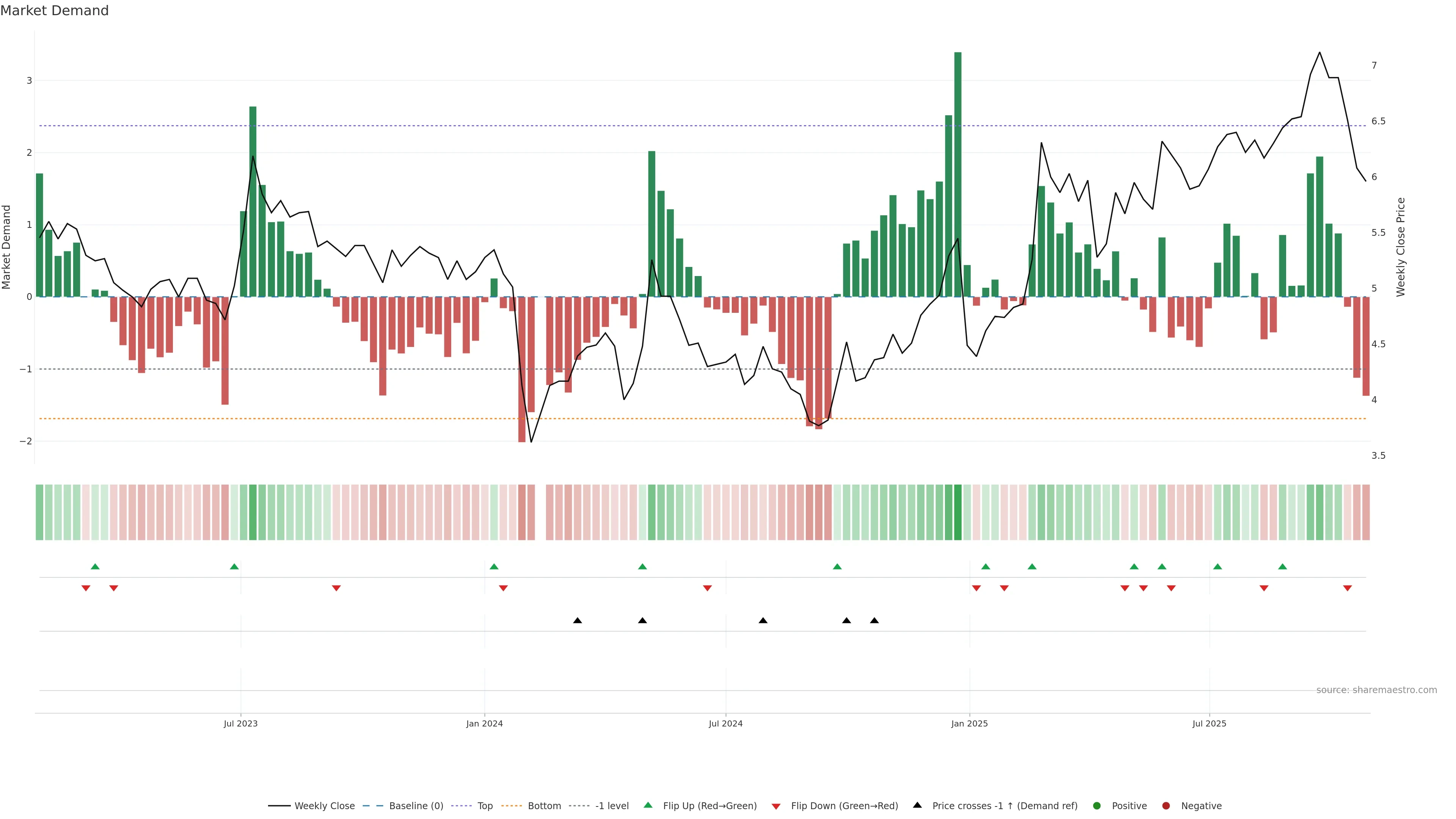Click the Weekly Close Price axis title
Viewport: 1456px width, 819px height.
1401,247
